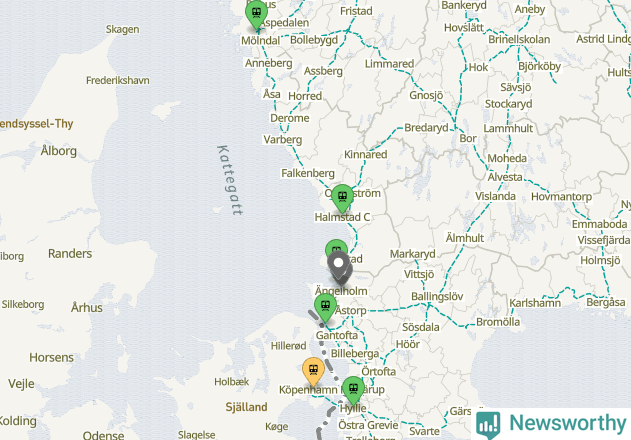631x440 pixels.
Task: Click the Själland region label
Action: (246, 407)
